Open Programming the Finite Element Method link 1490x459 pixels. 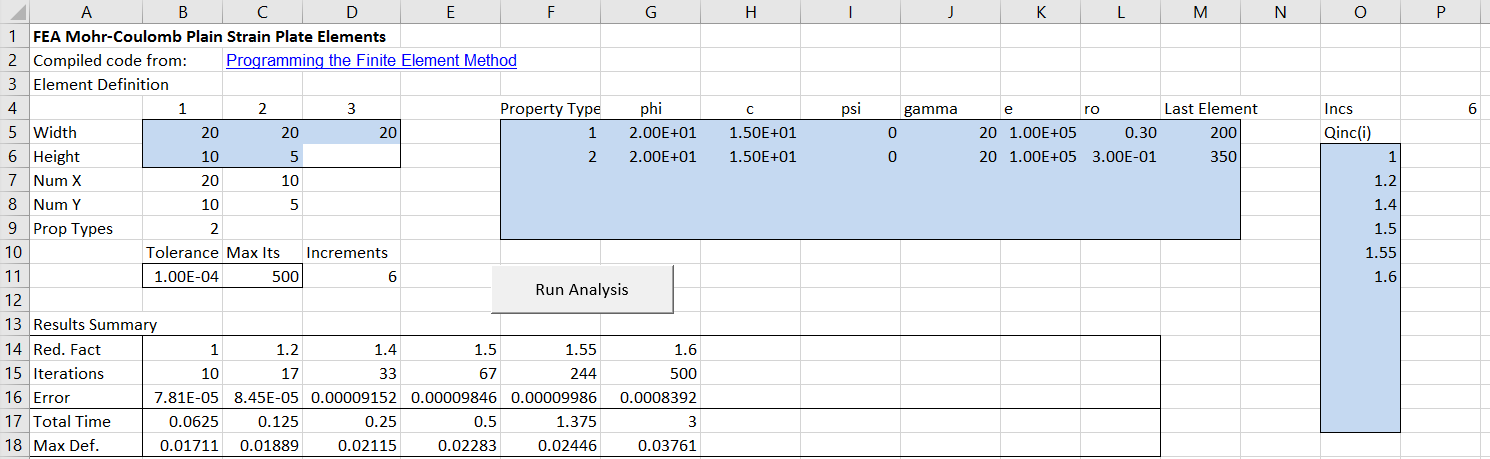point(371,60)
